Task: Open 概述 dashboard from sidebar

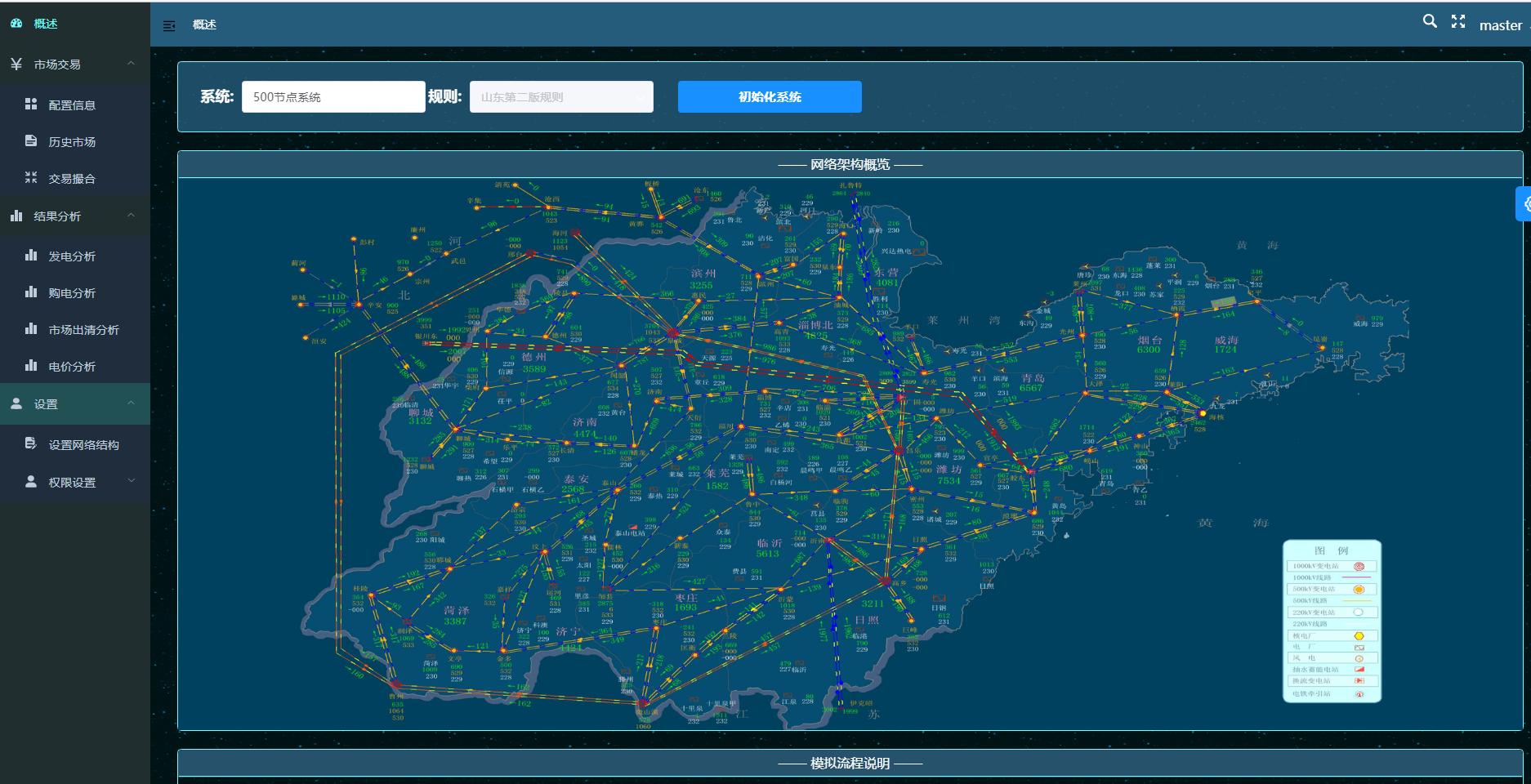Action: click(x=46, y=24)
